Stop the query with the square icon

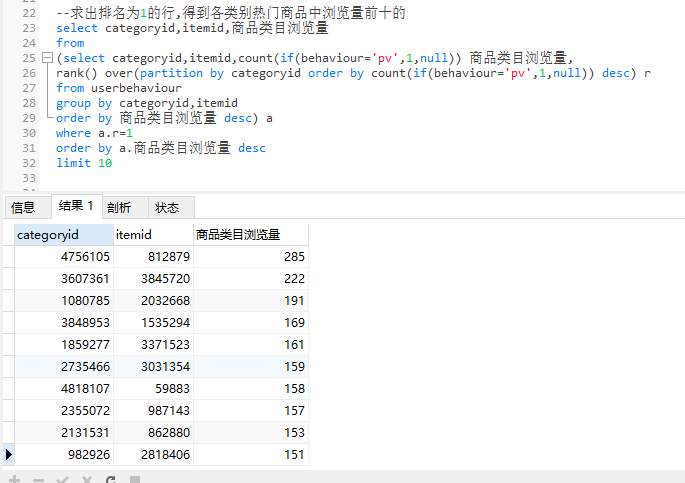point(135,480)
